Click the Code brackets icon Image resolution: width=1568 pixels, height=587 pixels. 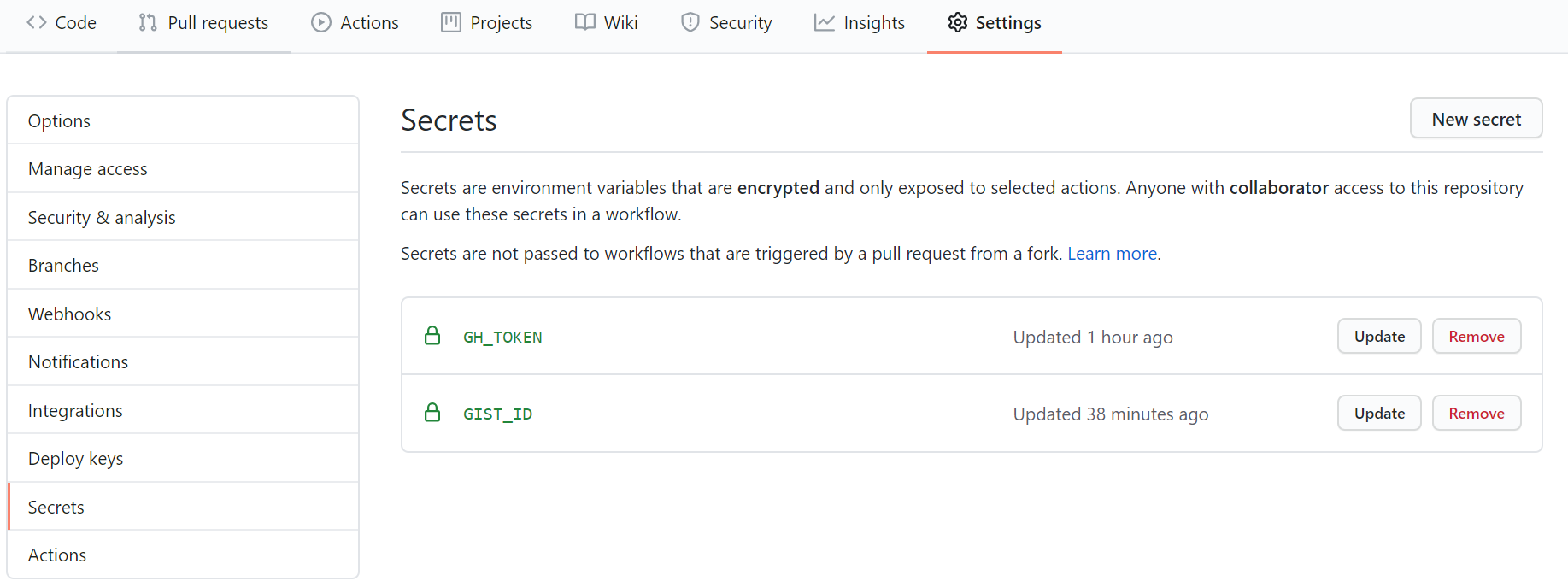tap(37, 23)
